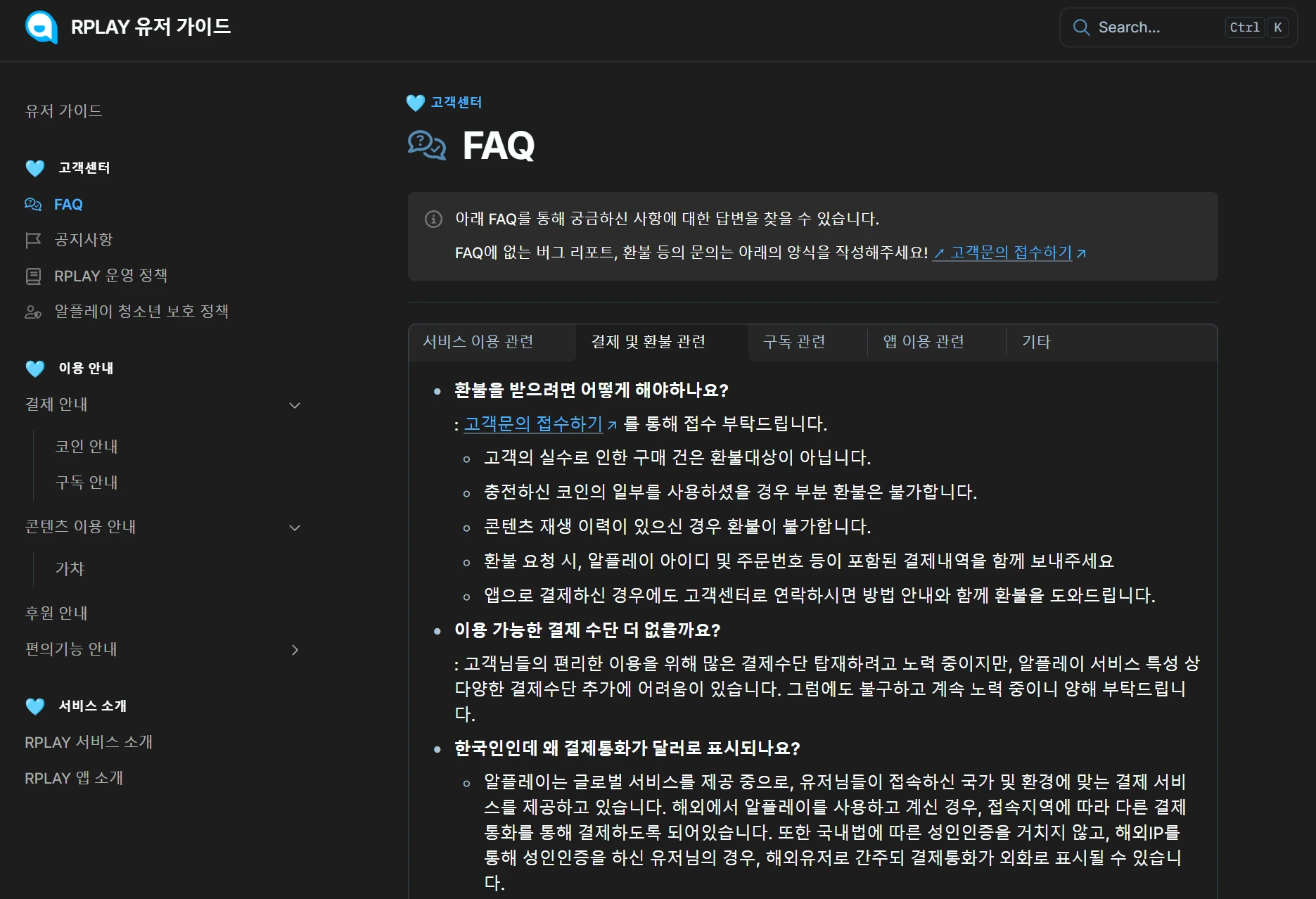Image resolution: width=1316 pixels, height=899 pixels.
Task: Click text 고객의 실수로 인한 구매 건은 환불대상이 아닙니다.
Action: (x=677, y=458)
